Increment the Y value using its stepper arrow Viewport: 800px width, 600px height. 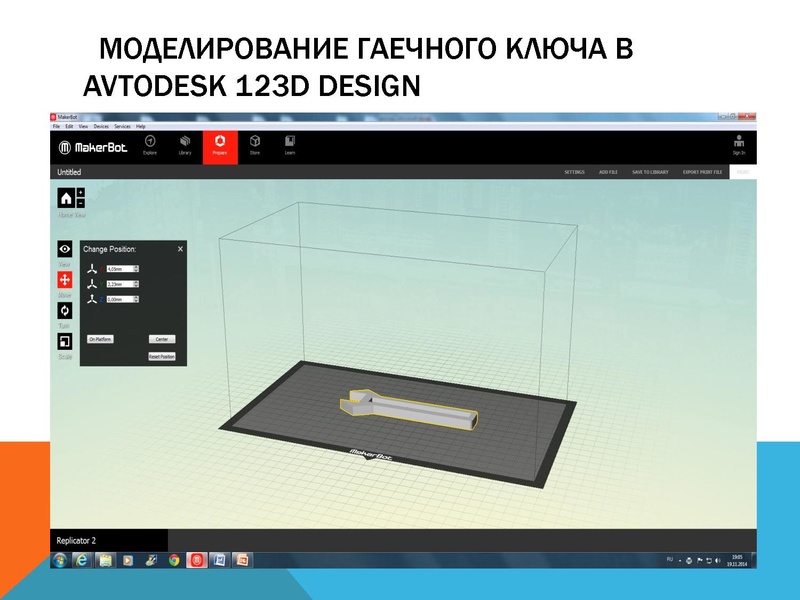click(135, 283)
